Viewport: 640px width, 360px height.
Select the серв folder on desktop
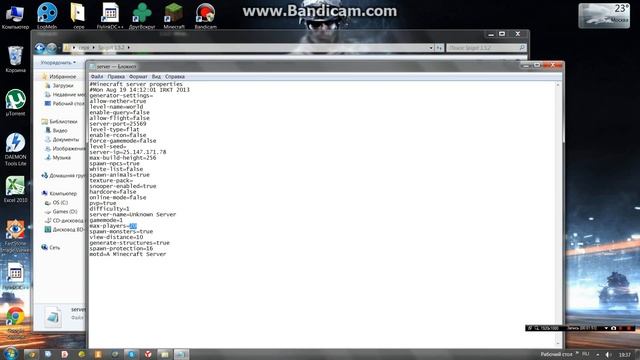(78, 16)
